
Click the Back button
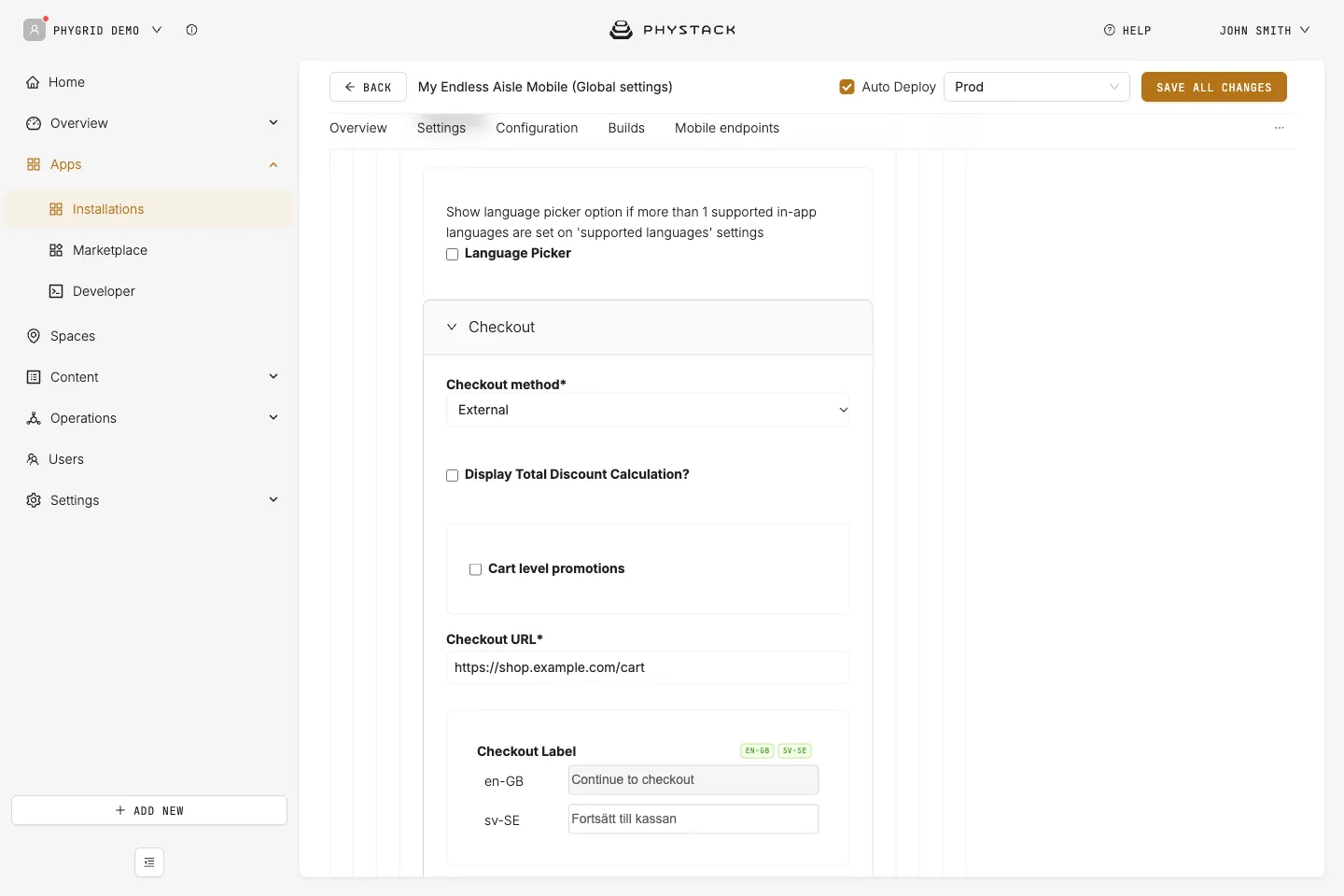tap(368, 87)
